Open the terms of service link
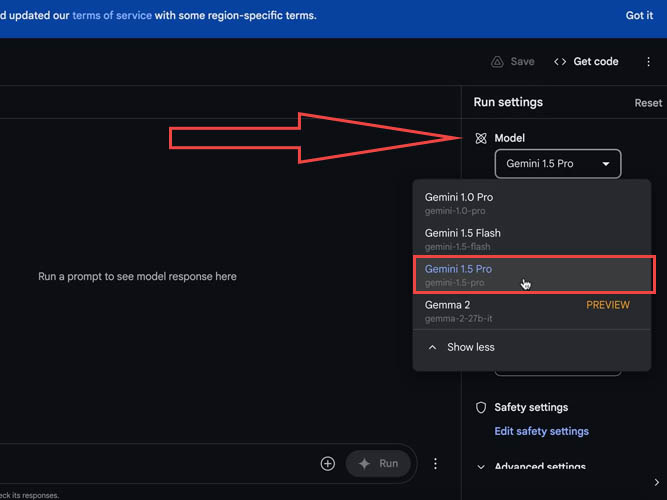The height and width of the screenshot is (500, 667). (110, 16)
